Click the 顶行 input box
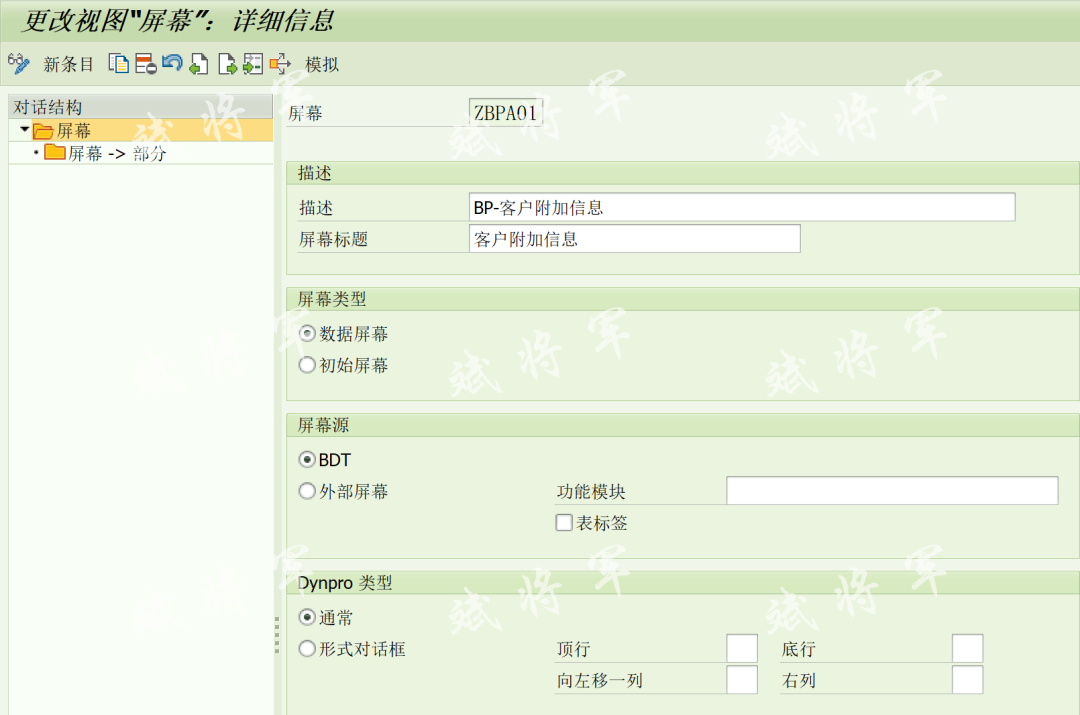 [742, 649]
